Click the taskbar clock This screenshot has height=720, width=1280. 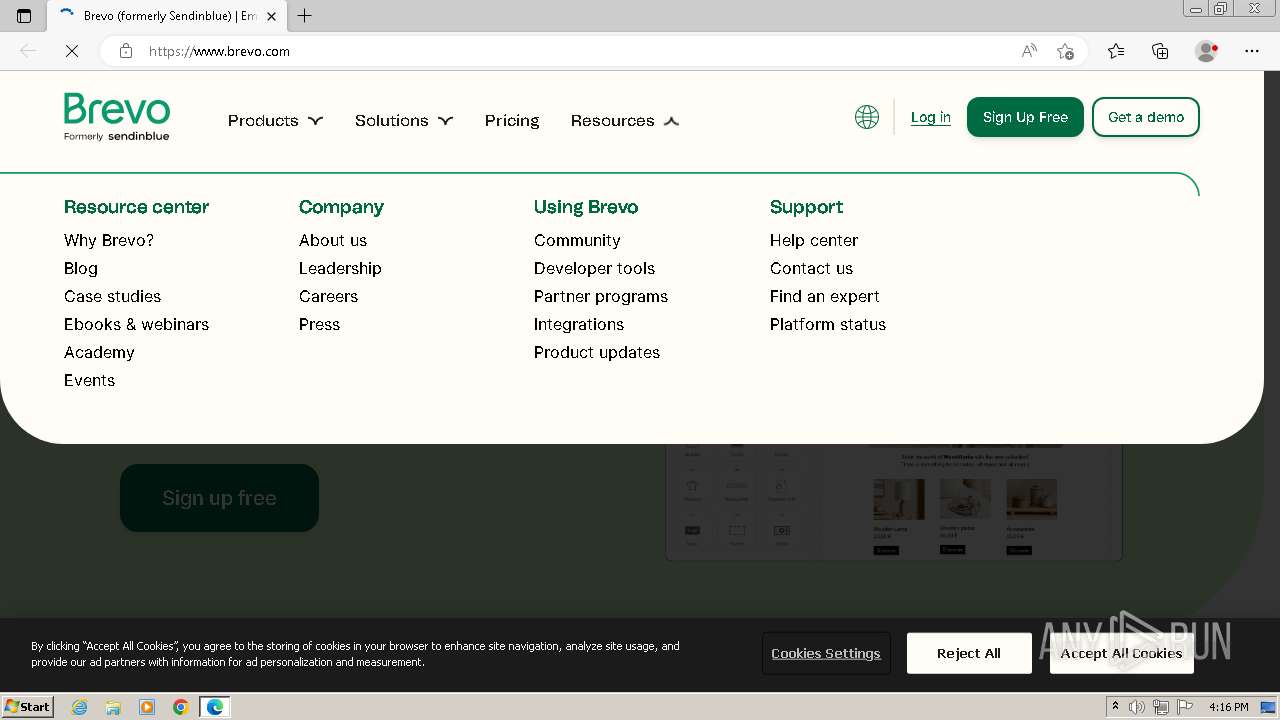pyautogui.click(x=1228, y=707)
